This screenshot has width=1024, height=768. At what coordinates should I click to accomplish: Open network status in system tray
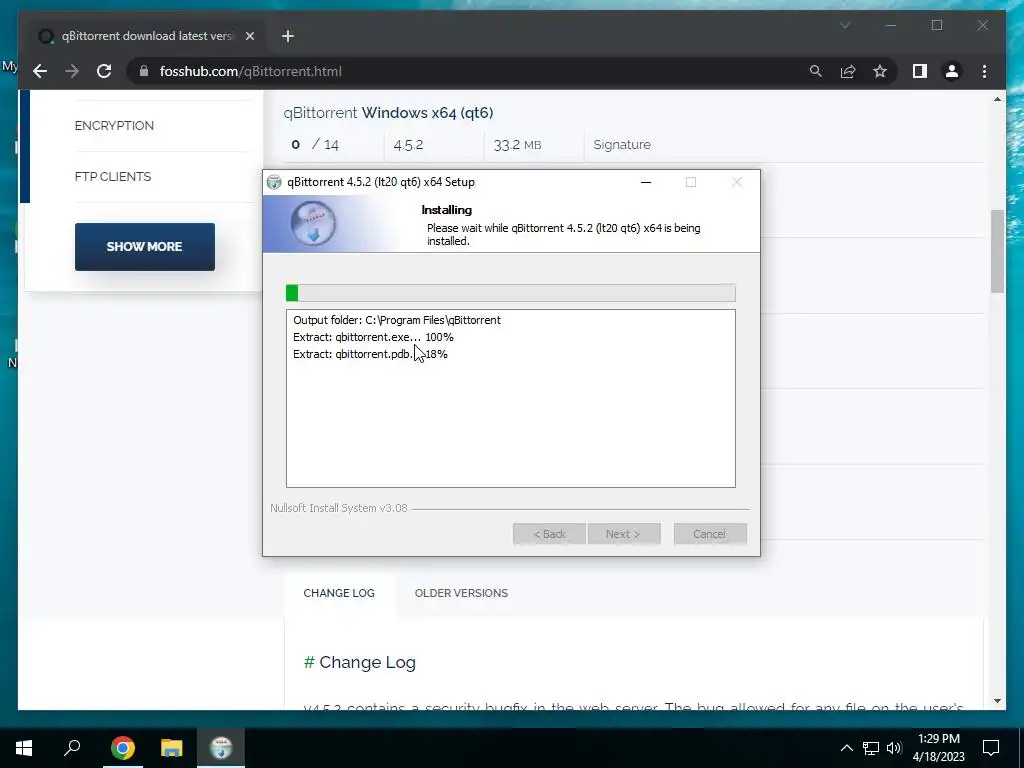point(871,748)
